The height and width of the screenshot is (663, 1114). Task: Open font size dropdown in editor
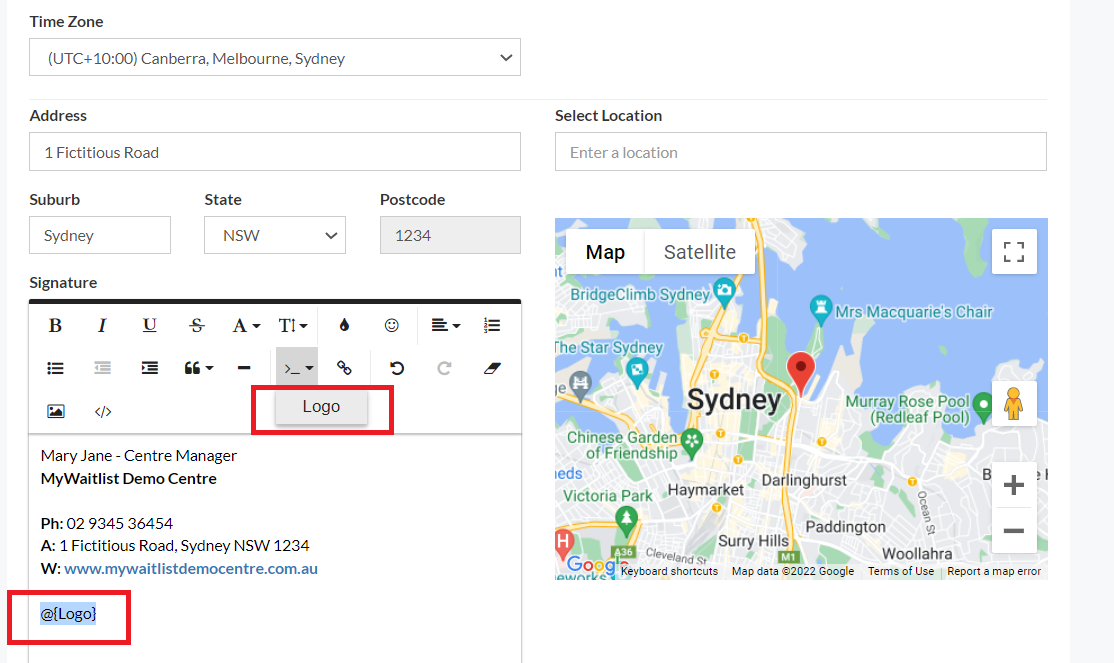click(293, 325)
